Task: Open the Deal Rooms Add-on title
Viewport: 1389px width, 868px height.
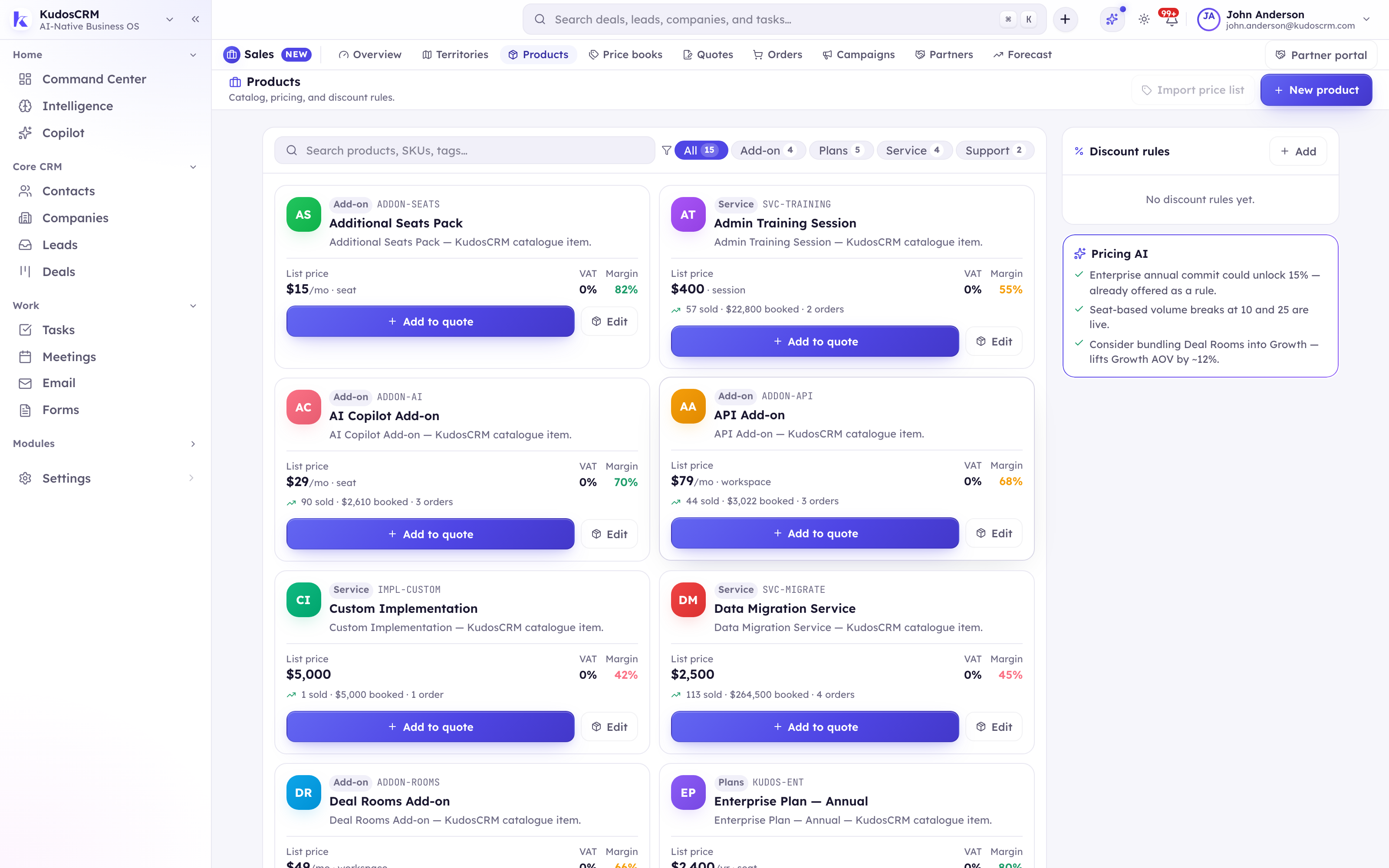Action: [390, 802]
